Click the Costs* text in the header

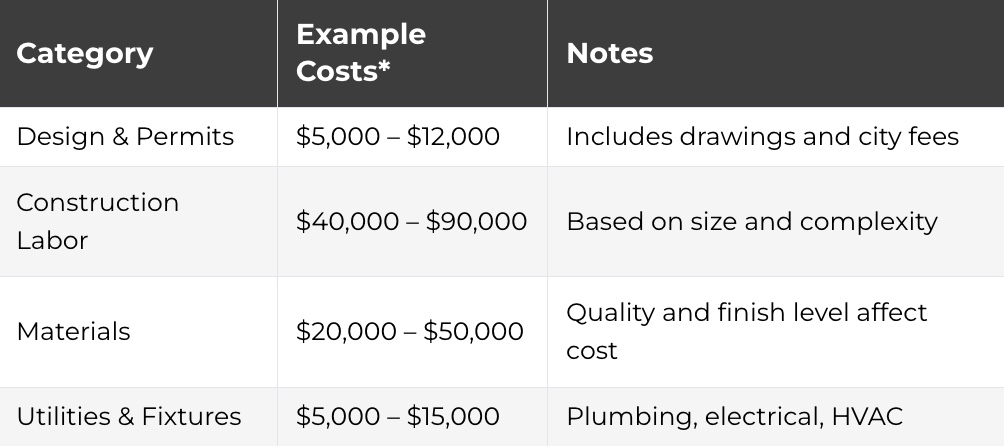(343, 72)
